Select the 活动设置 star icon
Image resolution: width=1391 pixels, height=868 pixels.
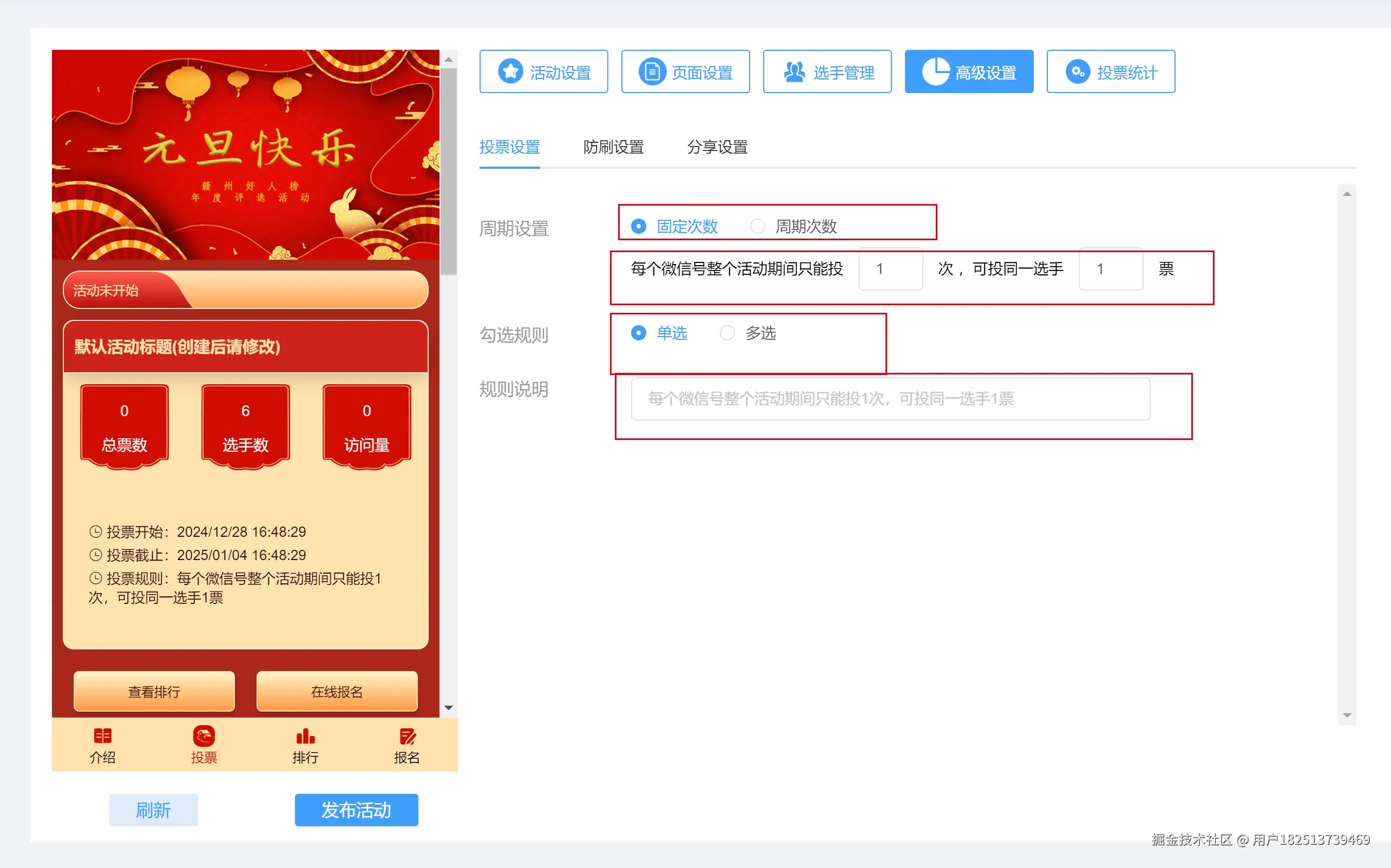click(511, 71)
